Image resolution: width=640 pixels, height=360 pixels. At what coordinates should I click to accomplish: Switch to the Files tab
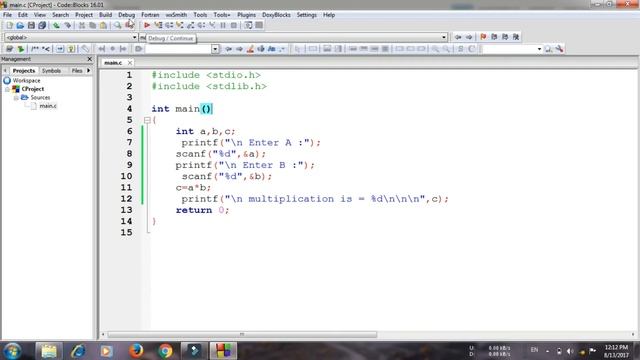tap(77, 71)
